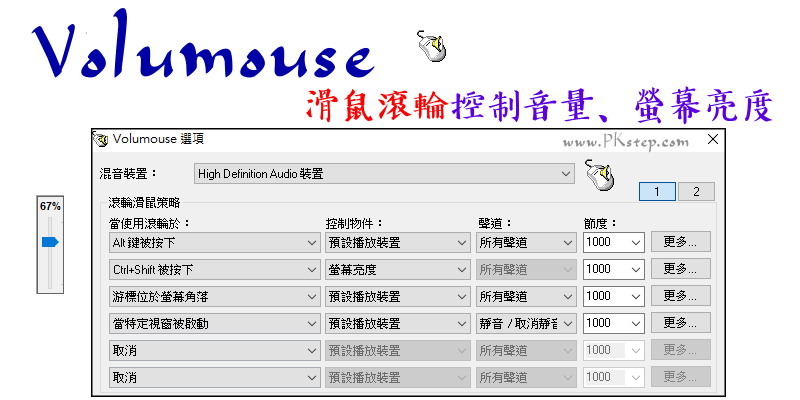Open the 'Alt 鍵被按下' rule dropdown
This screenshot has width=800, height=400.
click(215, 243)
